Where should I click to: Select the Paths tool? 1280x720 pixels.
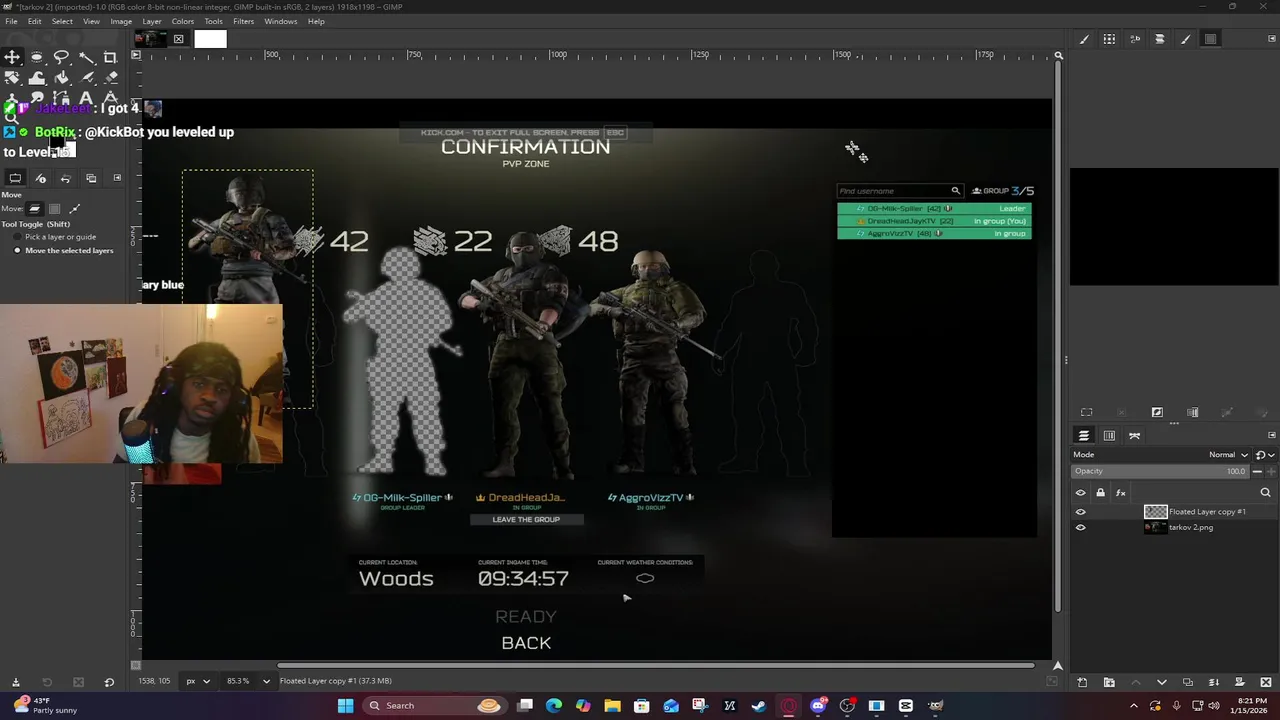(61, 97)
